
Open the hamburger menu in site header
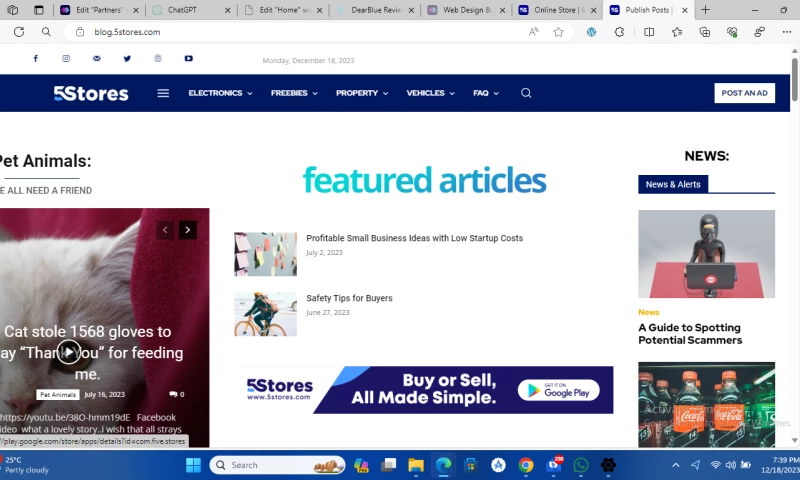click(163, 93)
